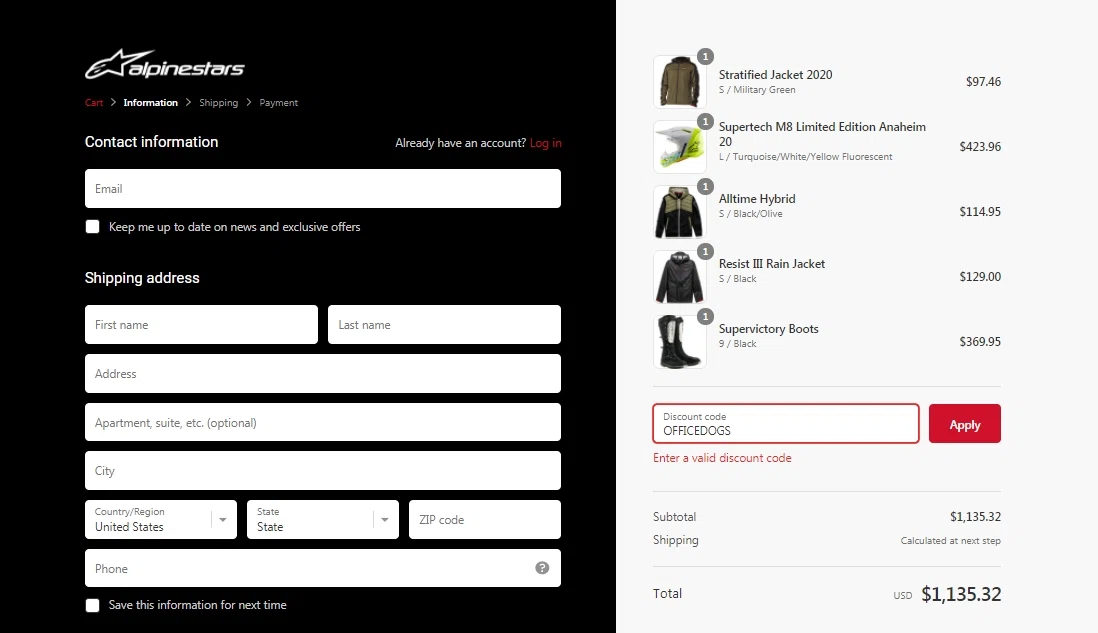
Task: Select the Payment breadcrumb step
Action: coord(278,103)
